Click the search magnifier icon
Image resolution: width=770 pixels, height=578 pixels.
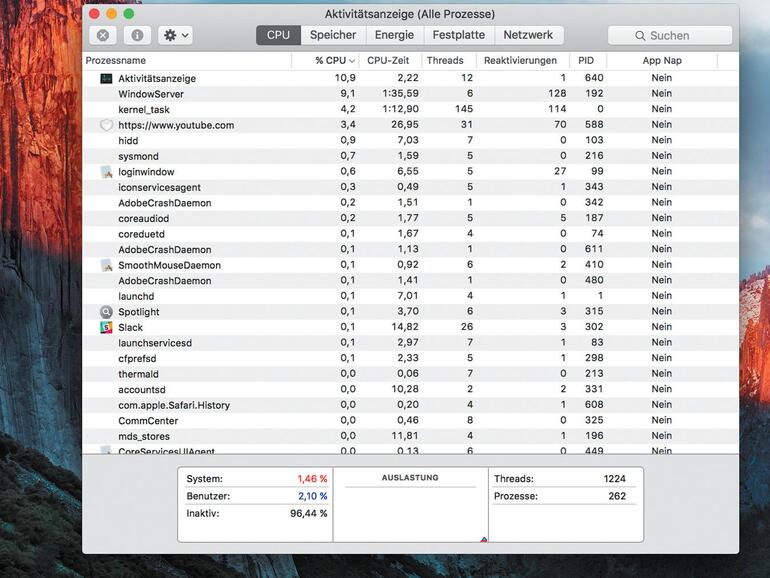[640, 36]
